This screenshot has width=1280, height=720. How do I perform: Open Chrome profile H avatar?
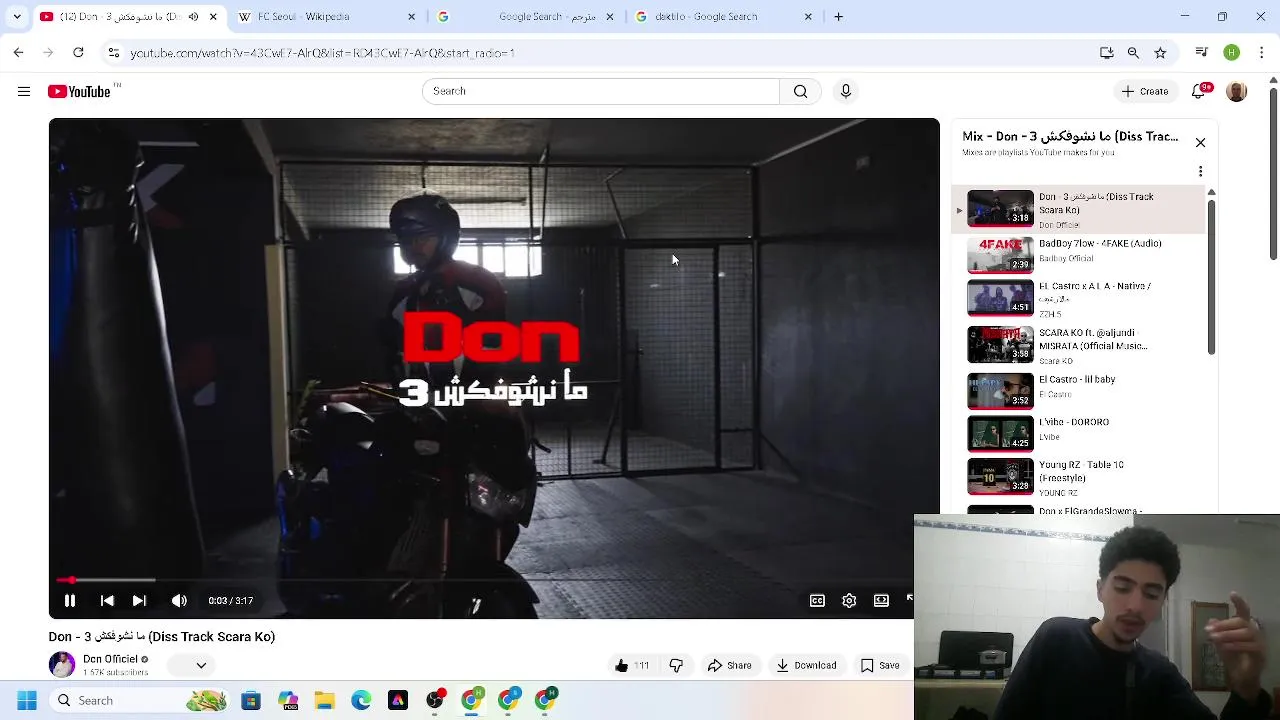pos(1231,52)
